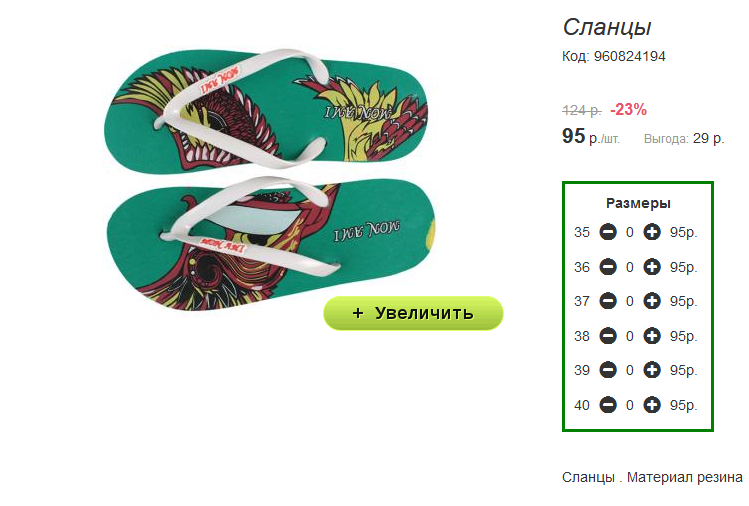Select the quantity value for size 40
This screenshot has height=506, width=749.
[630, 405]
